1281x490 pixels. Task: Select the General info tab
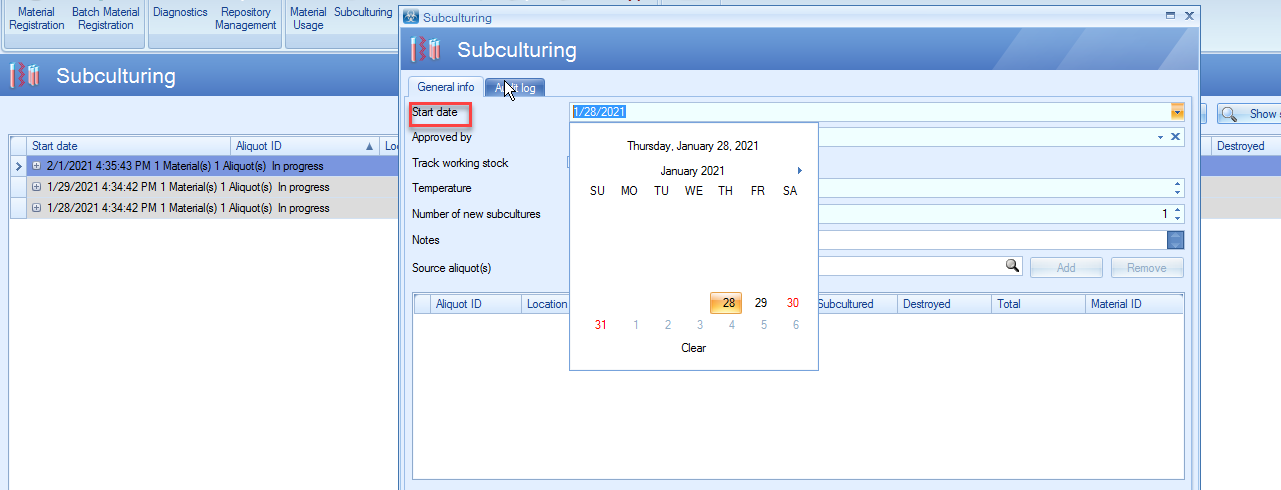(x=446, y=87)
